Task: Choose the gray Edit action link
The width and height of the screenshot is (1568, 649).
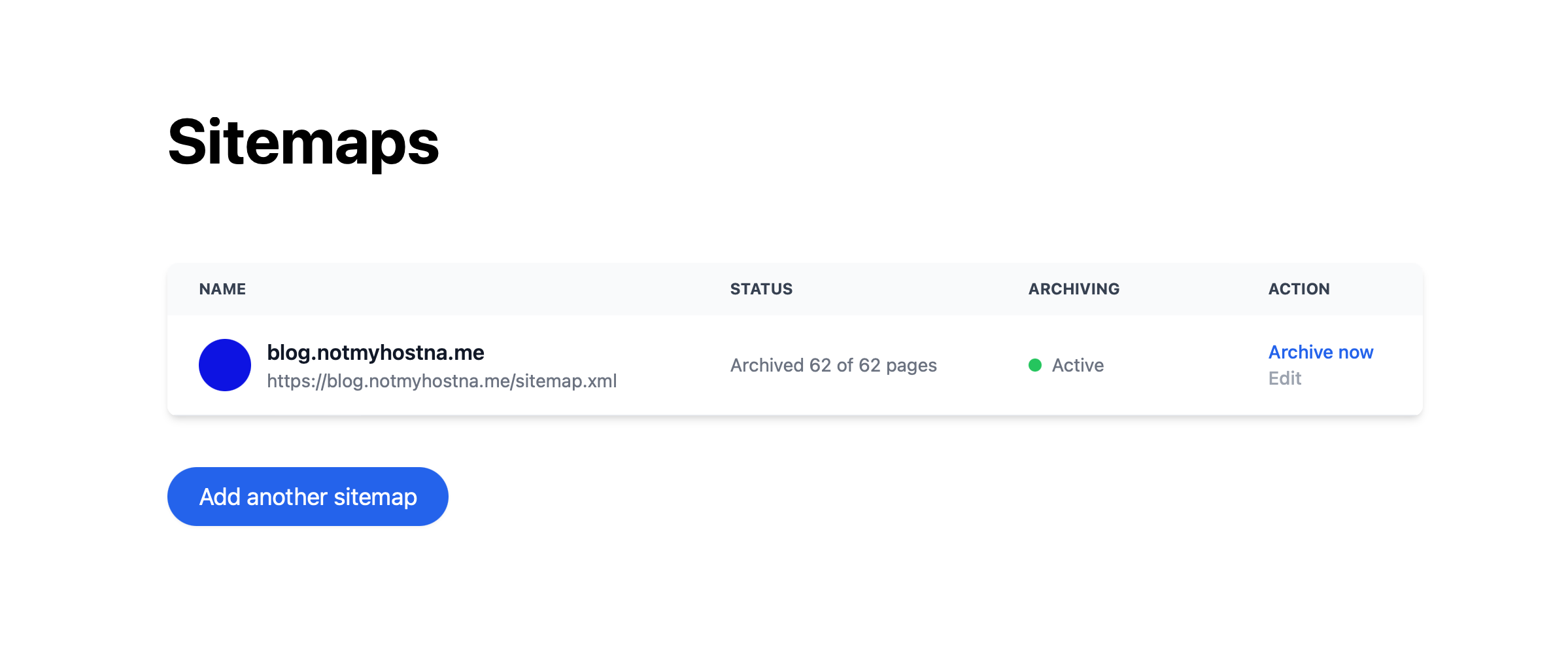Action: coord(1285,378)
